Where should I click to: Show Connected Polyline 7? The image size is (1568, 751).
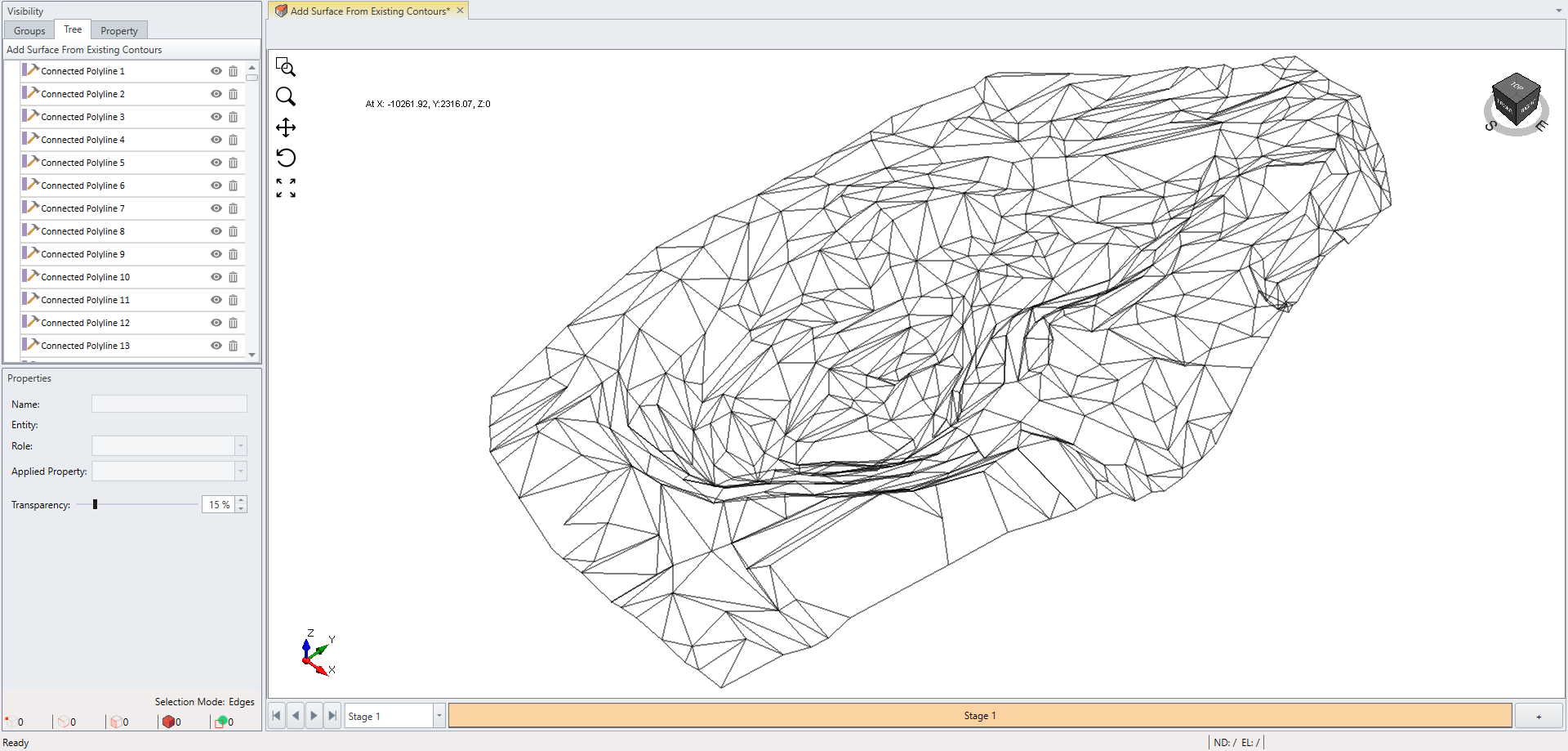click(216, 208)
